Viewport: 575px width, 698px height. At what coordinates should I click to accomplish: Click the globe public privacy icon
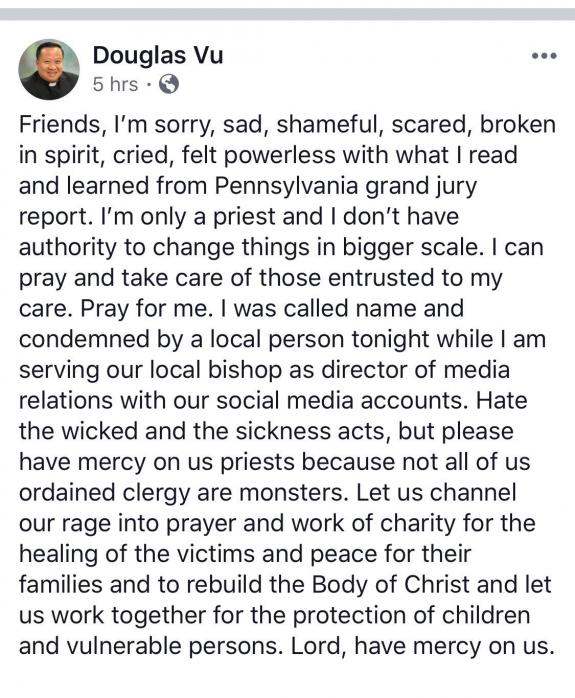(x=169, y=84)
